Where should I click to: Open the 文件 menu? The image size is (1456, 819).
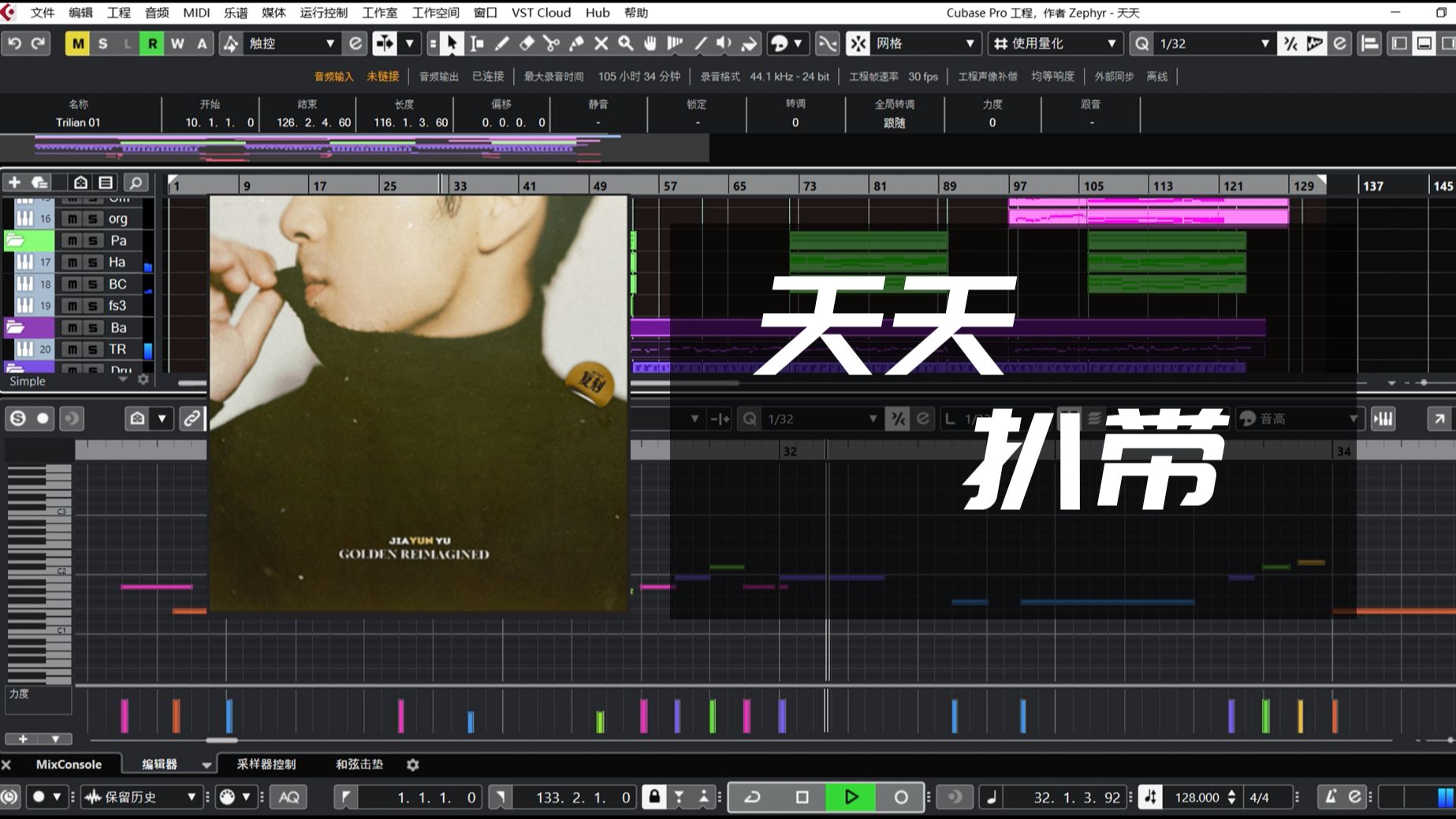coord(43,13)
